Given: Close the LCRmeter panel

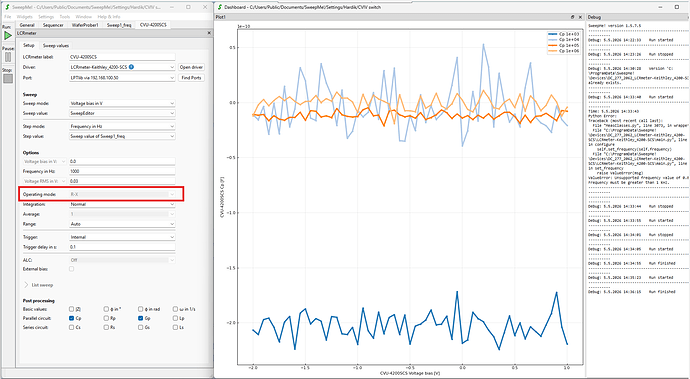Looking at the screenshot, I should tap(209, 33).
